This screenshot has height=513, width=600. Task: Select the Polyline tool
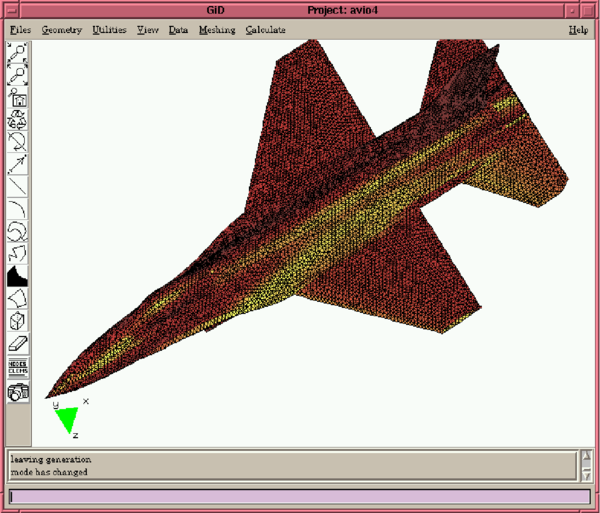[18, 254]
